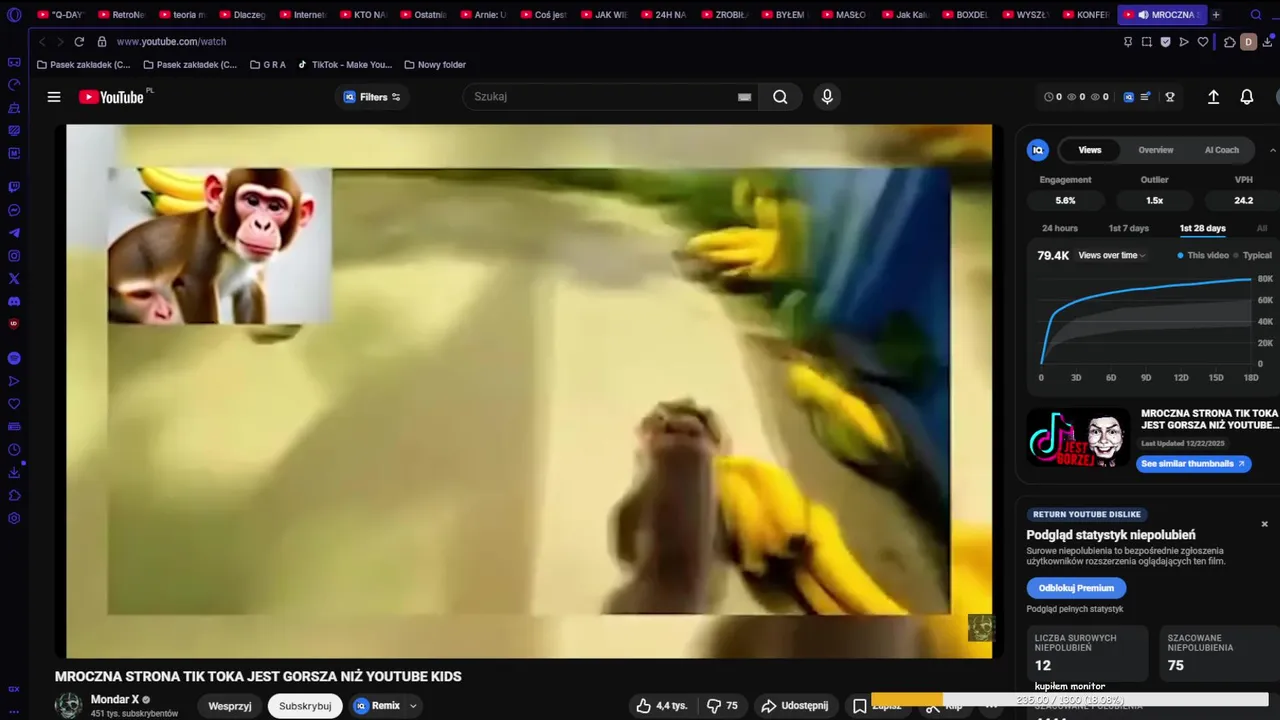Open the Opera GX main menu logo
Viewport: 1280px width, 720px height.
14,15
